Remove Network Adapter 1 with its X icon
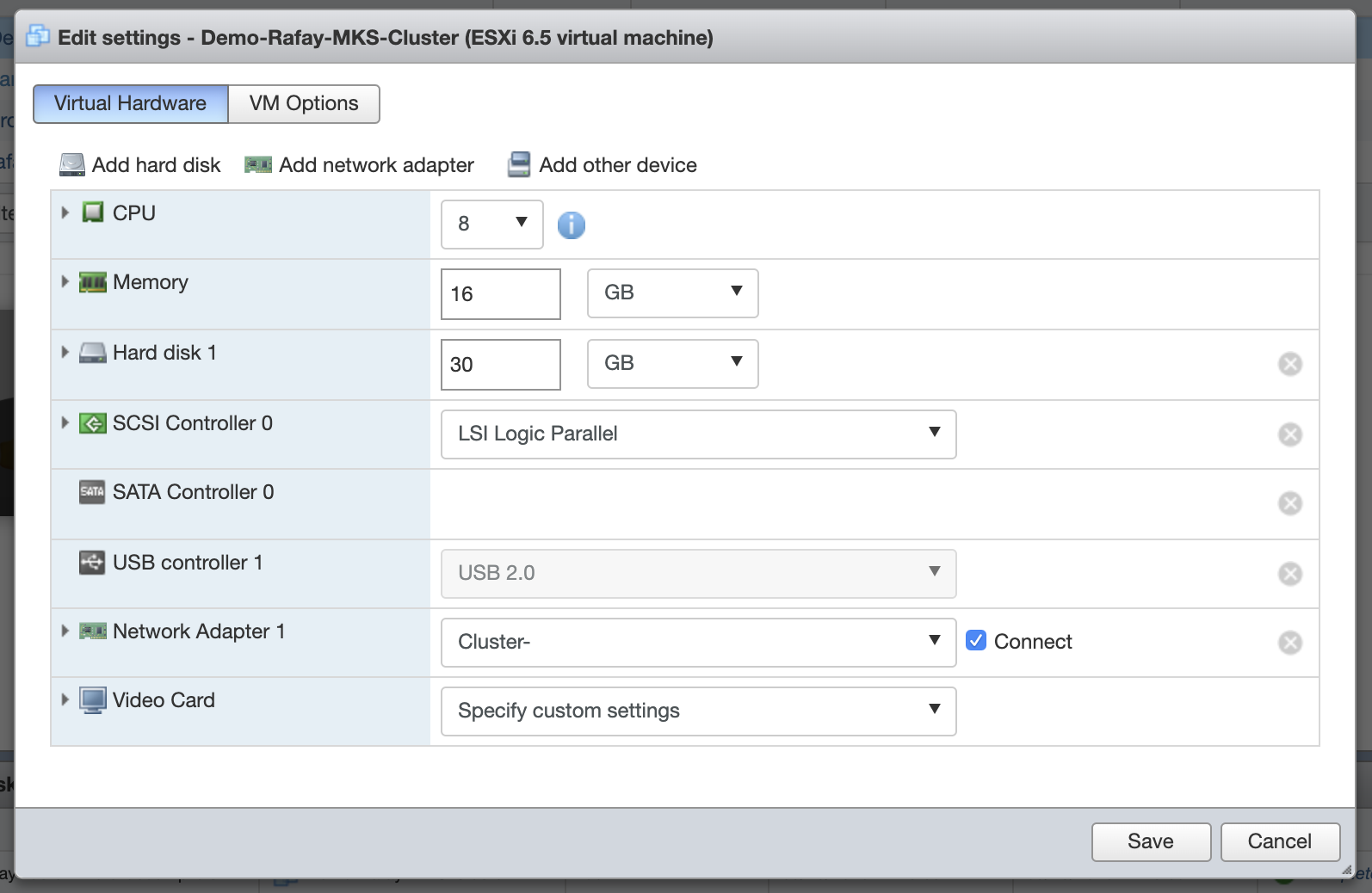 tap(1290, 643)
